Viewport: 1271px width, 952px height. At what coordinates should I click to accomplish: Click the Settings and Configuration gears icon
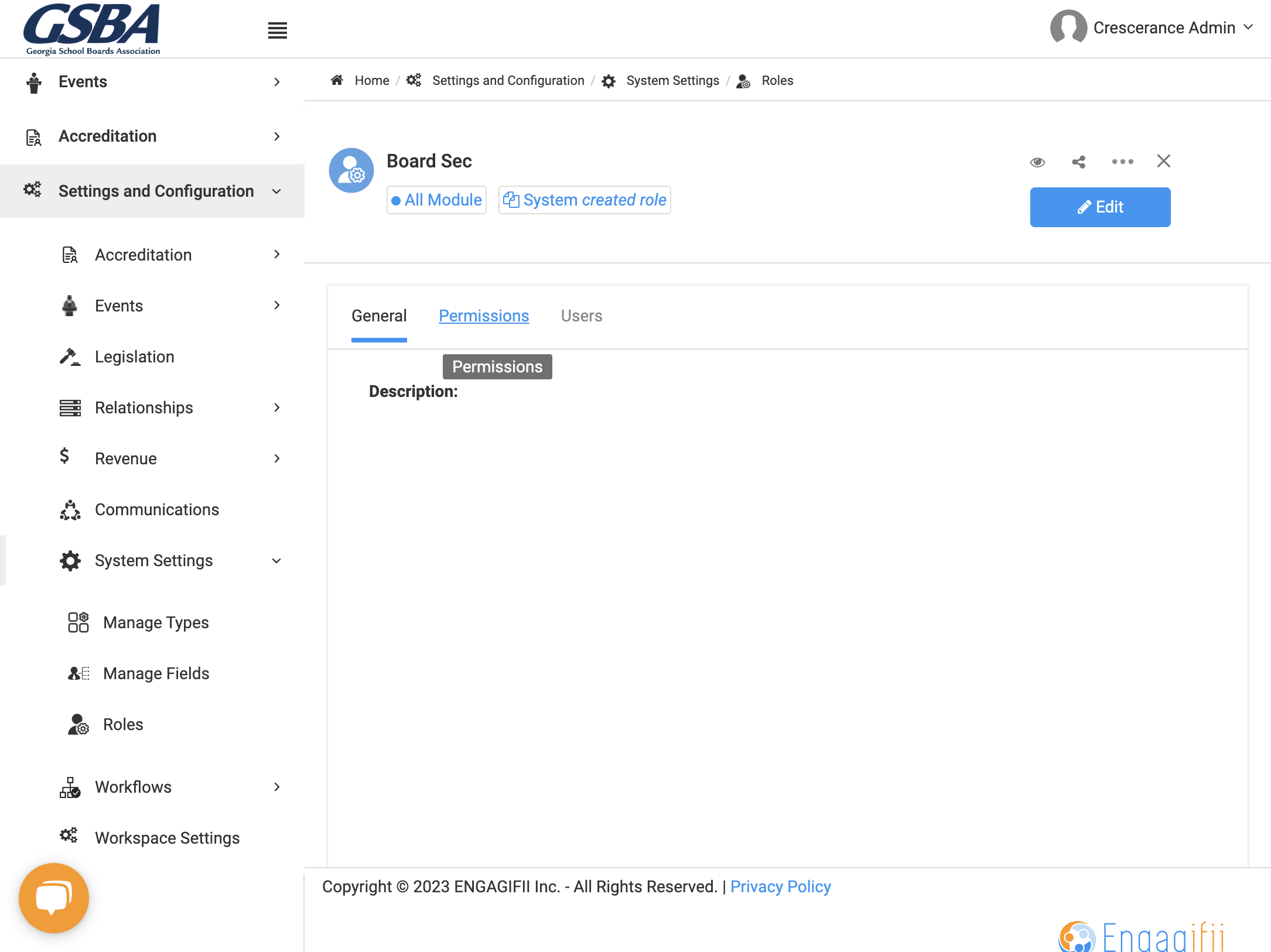click(x=32, y=190)
